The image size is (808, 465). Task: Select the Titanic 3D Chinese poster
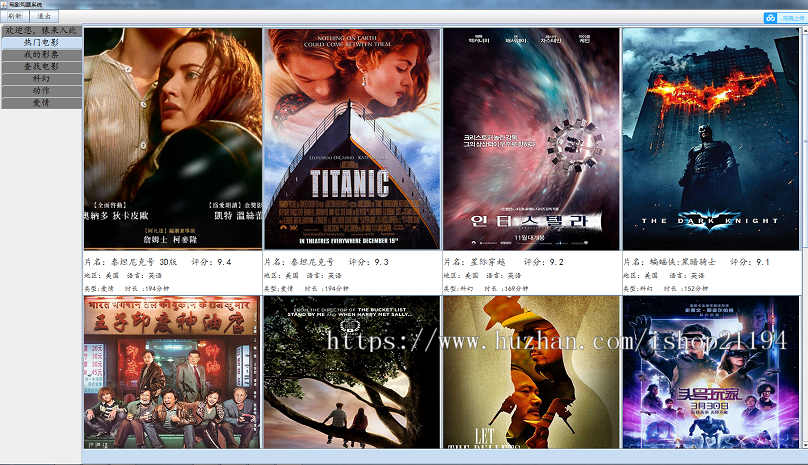tap(173, 139)
